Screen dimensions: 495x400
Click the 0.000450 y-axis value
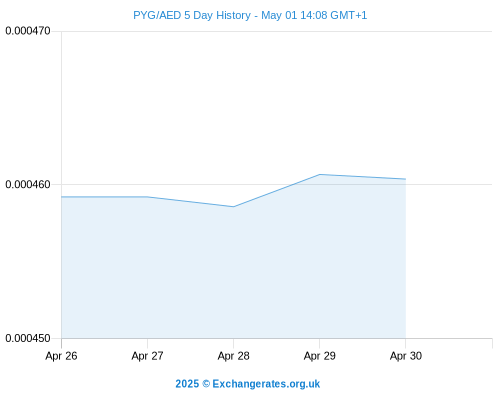click(28, 338)
